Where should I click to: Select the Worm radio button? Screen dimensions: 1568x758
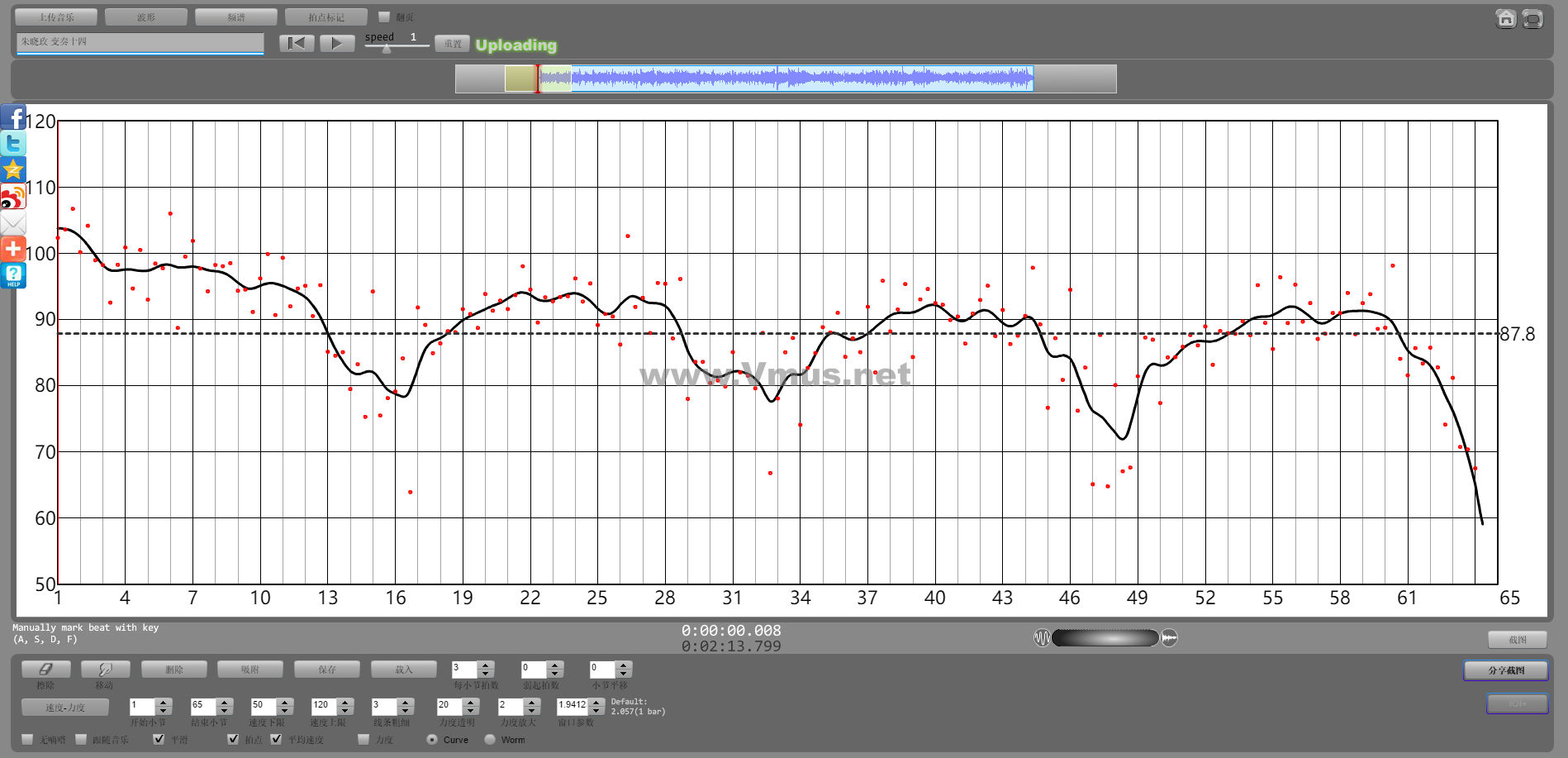(x=490, y=739)
